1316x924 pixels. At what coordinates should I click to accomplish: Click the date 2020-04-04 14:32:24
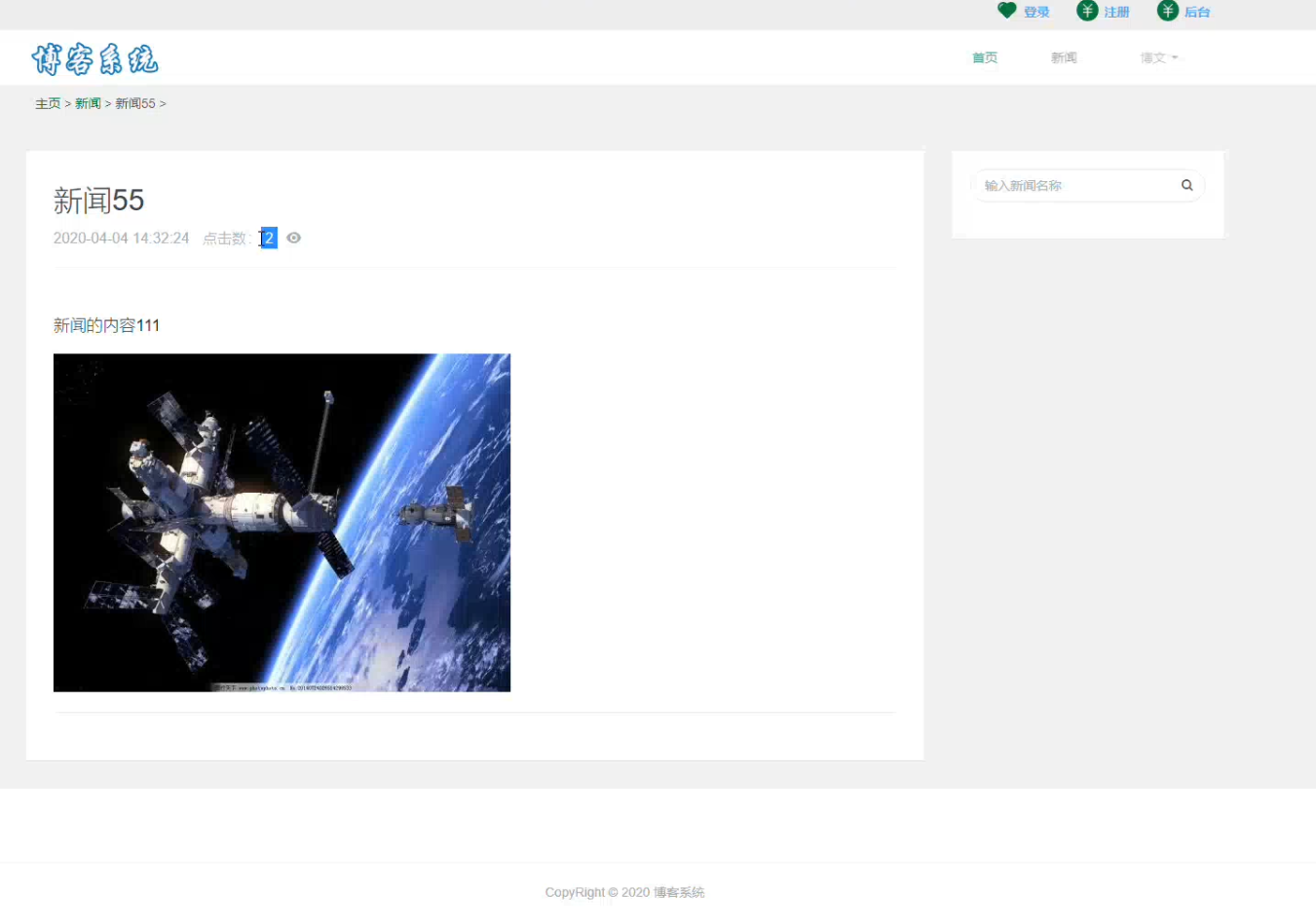tap(121, 239)
